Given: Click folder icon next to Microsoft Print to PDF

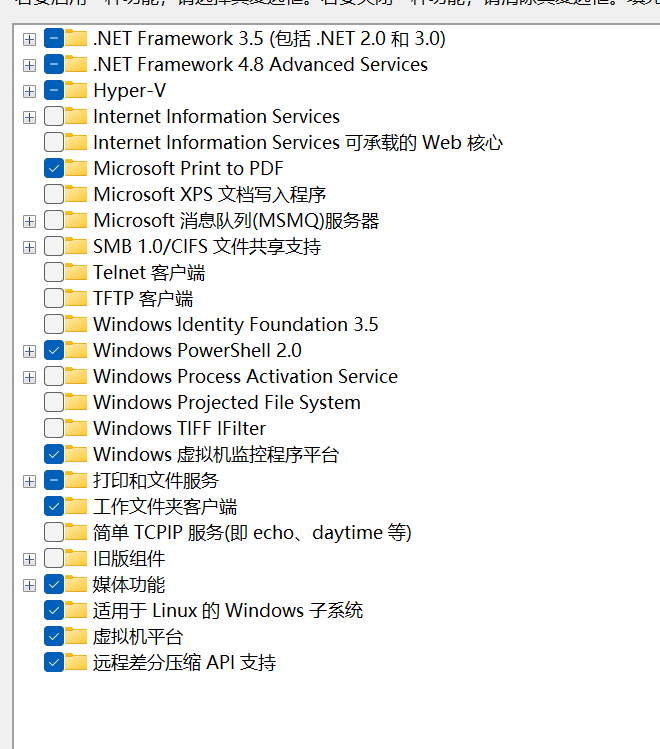Looking at the screenshot, I should click(x=76, y=168).
